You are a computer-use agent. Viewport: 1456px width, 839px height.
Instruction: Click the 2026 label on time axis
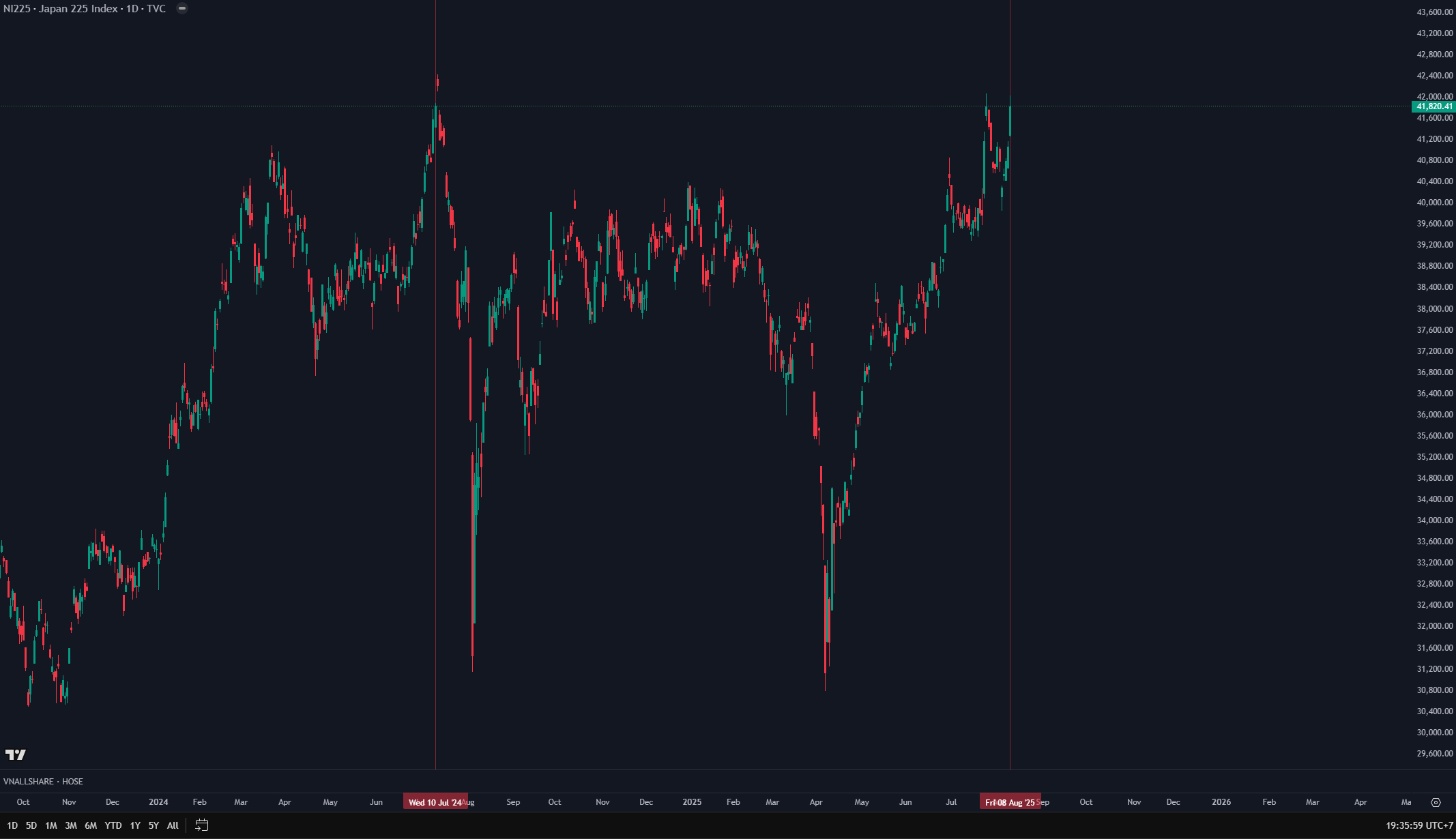pyautogui.click(x=1221, y=802)
